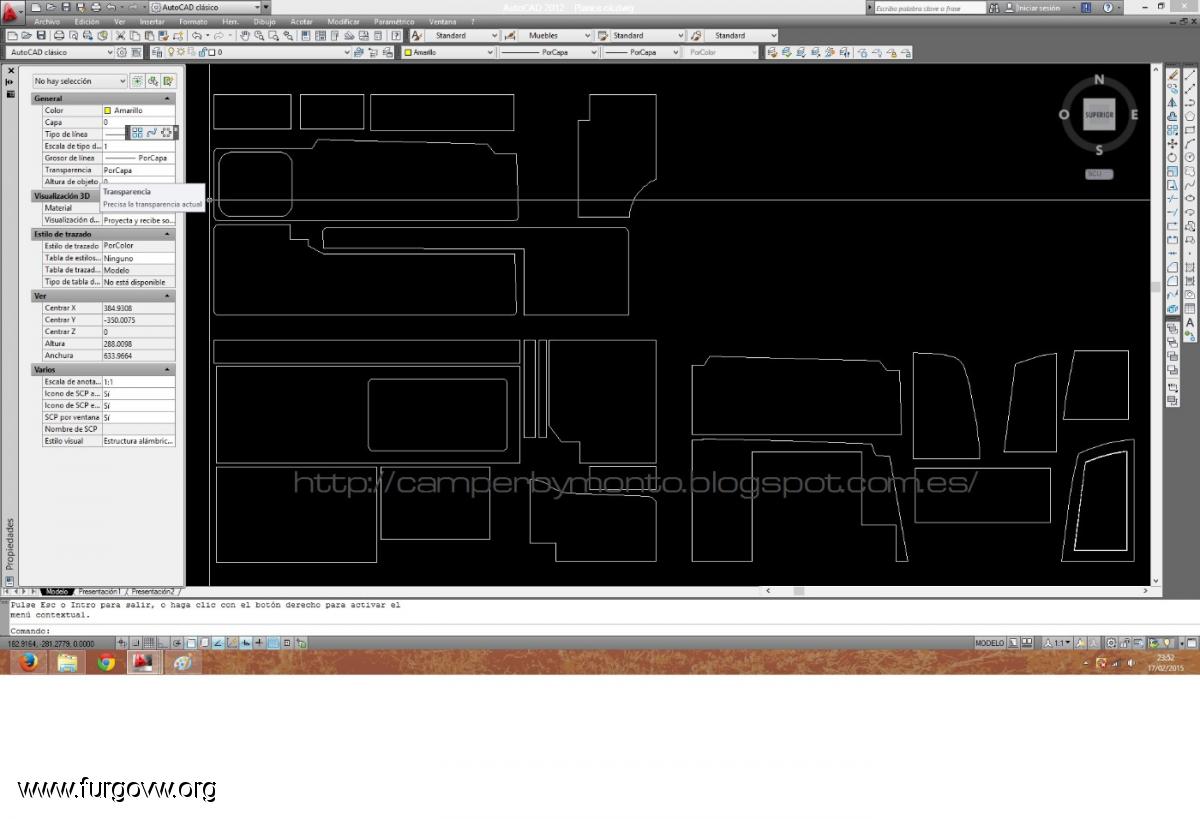Screen dimensions: 1200x819
Task: Open the Archivo menu
Action: coord(47,21)
